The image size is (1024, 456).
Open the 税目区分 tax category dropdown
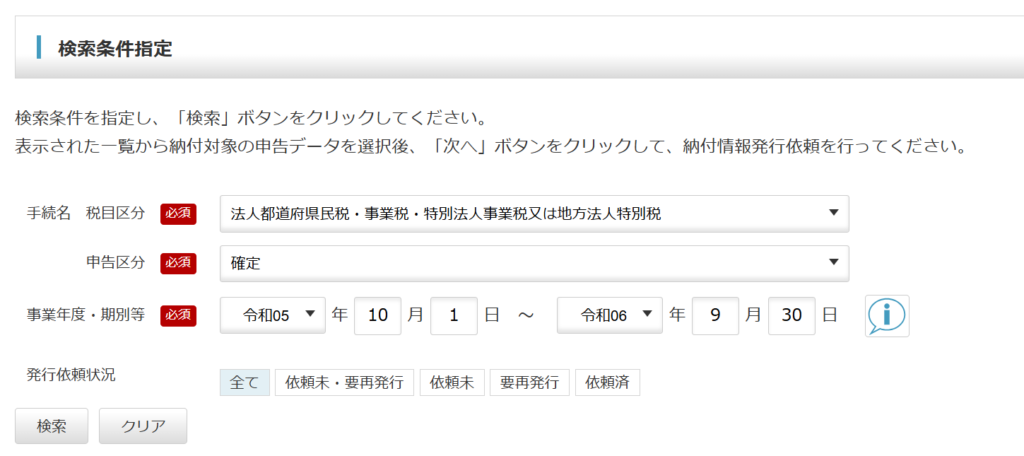coord(534,213)
